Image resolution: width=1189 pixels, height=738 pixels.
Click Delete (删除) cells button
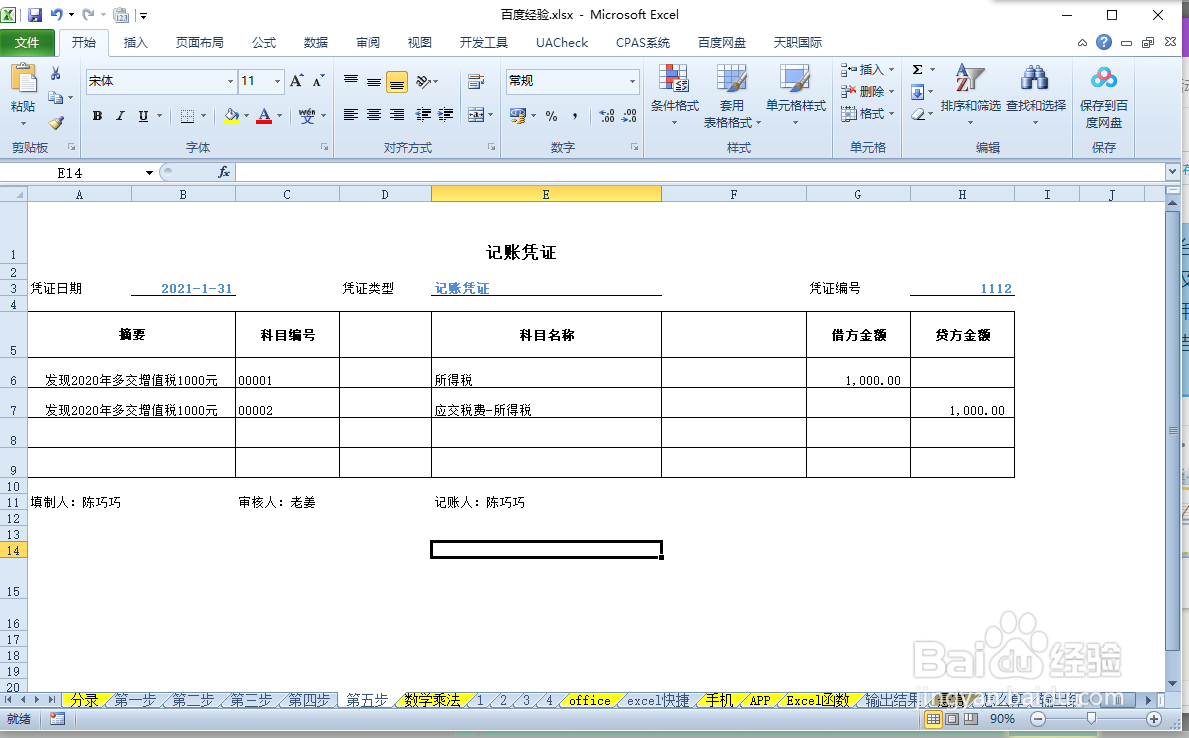868,92
